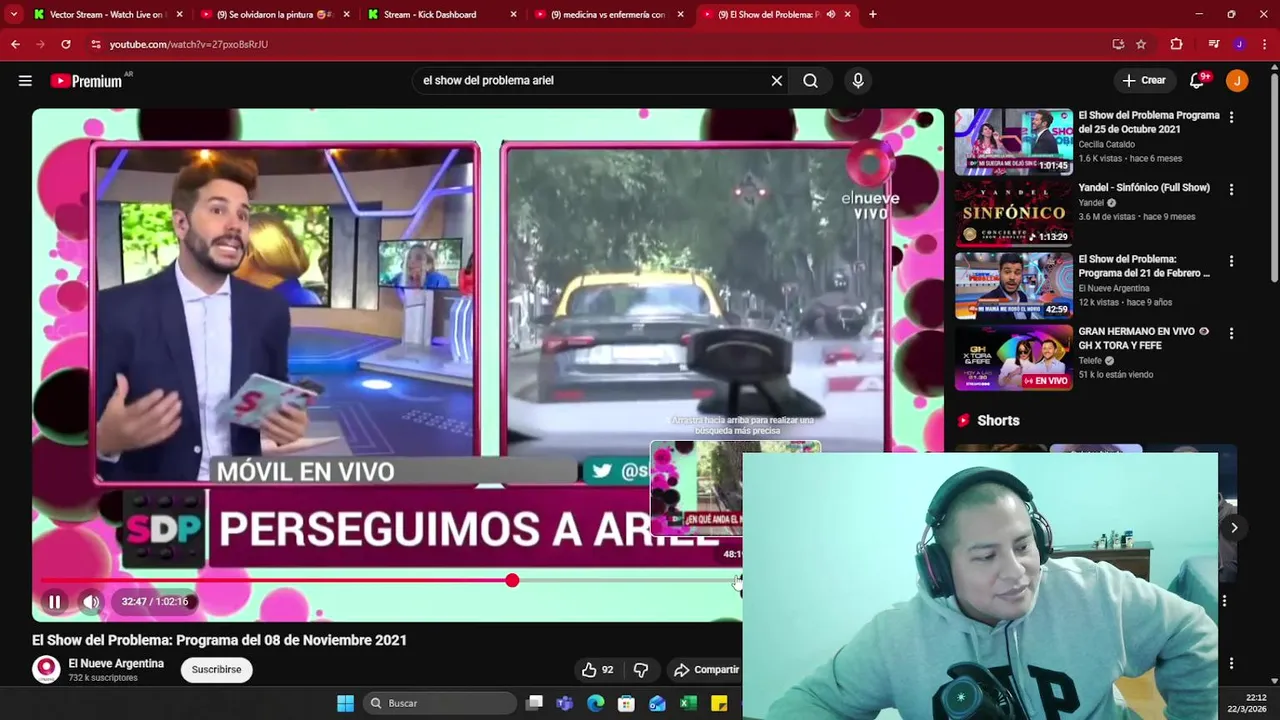Open GRAN HERMANO EN VIVO title link
This screenshot has height=720, width=1280.
1144,338
